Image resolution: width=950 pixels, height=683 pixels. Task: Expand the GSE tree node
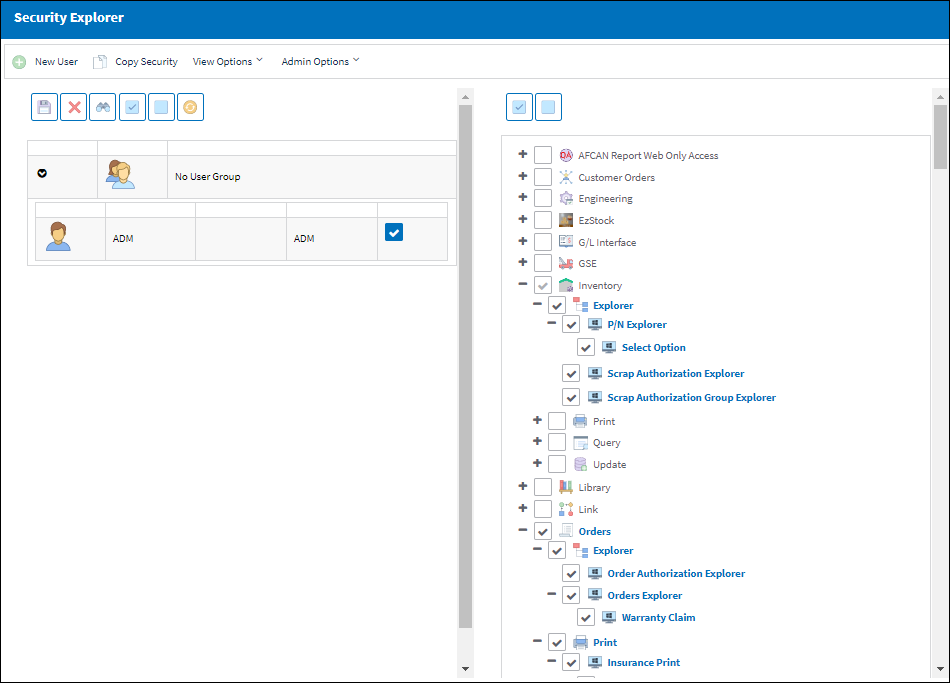(523, 262)
